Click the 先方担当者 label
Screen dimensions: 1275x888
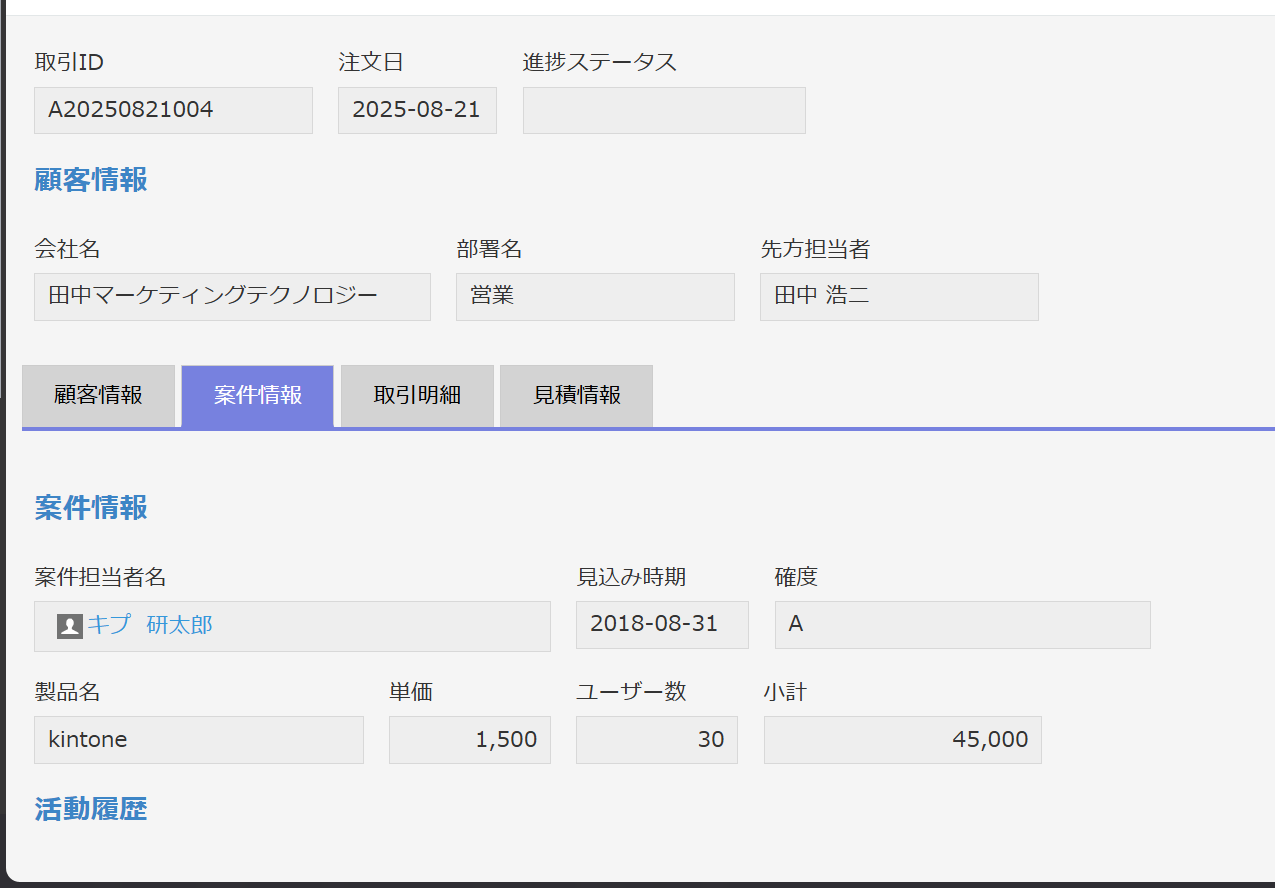(815, 249)
